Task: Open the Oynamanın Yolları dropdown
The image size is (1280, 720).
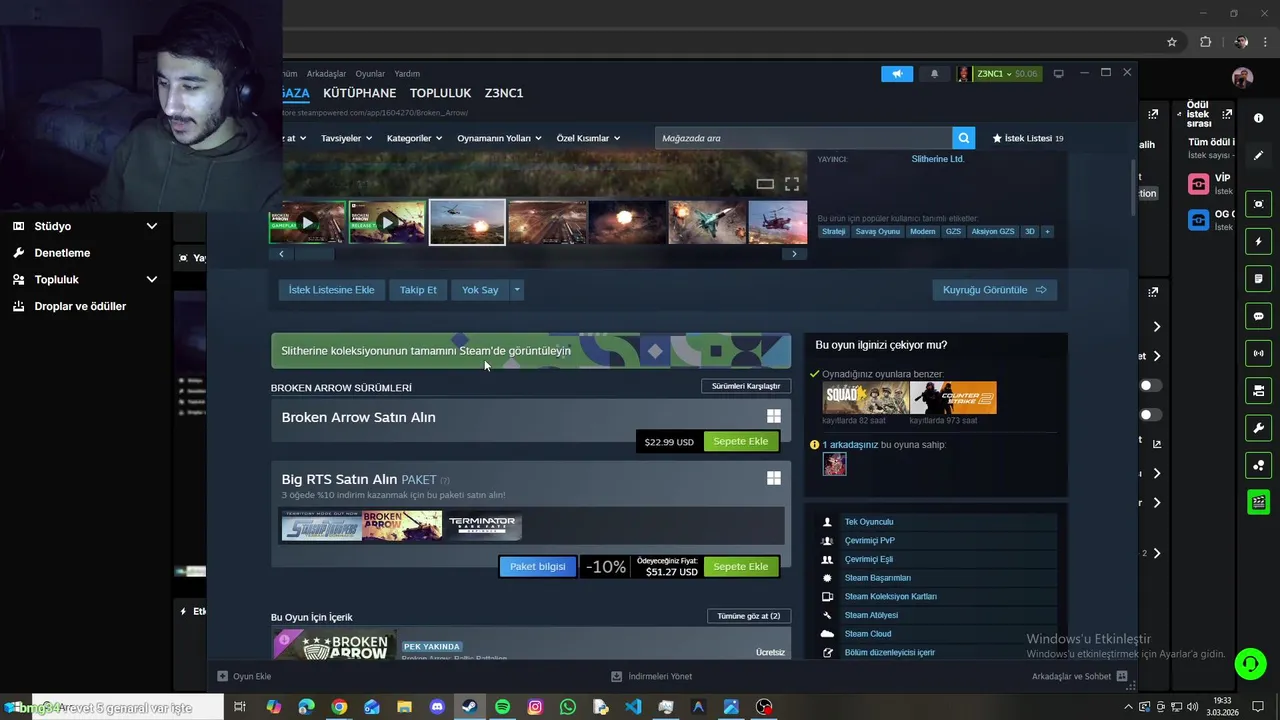Action: point(499,138)
